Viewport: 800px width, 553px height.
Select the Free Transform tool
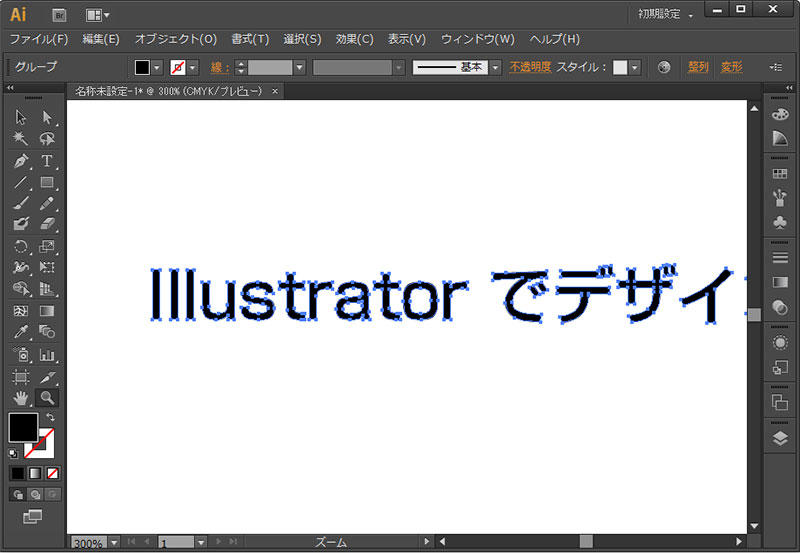click(x=47, y=267)
